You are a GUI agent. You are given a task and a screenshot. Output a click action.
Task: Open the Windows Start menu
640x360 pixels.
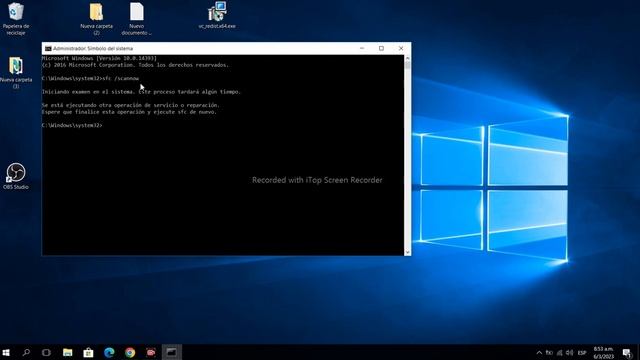click(x=6, y=352)
